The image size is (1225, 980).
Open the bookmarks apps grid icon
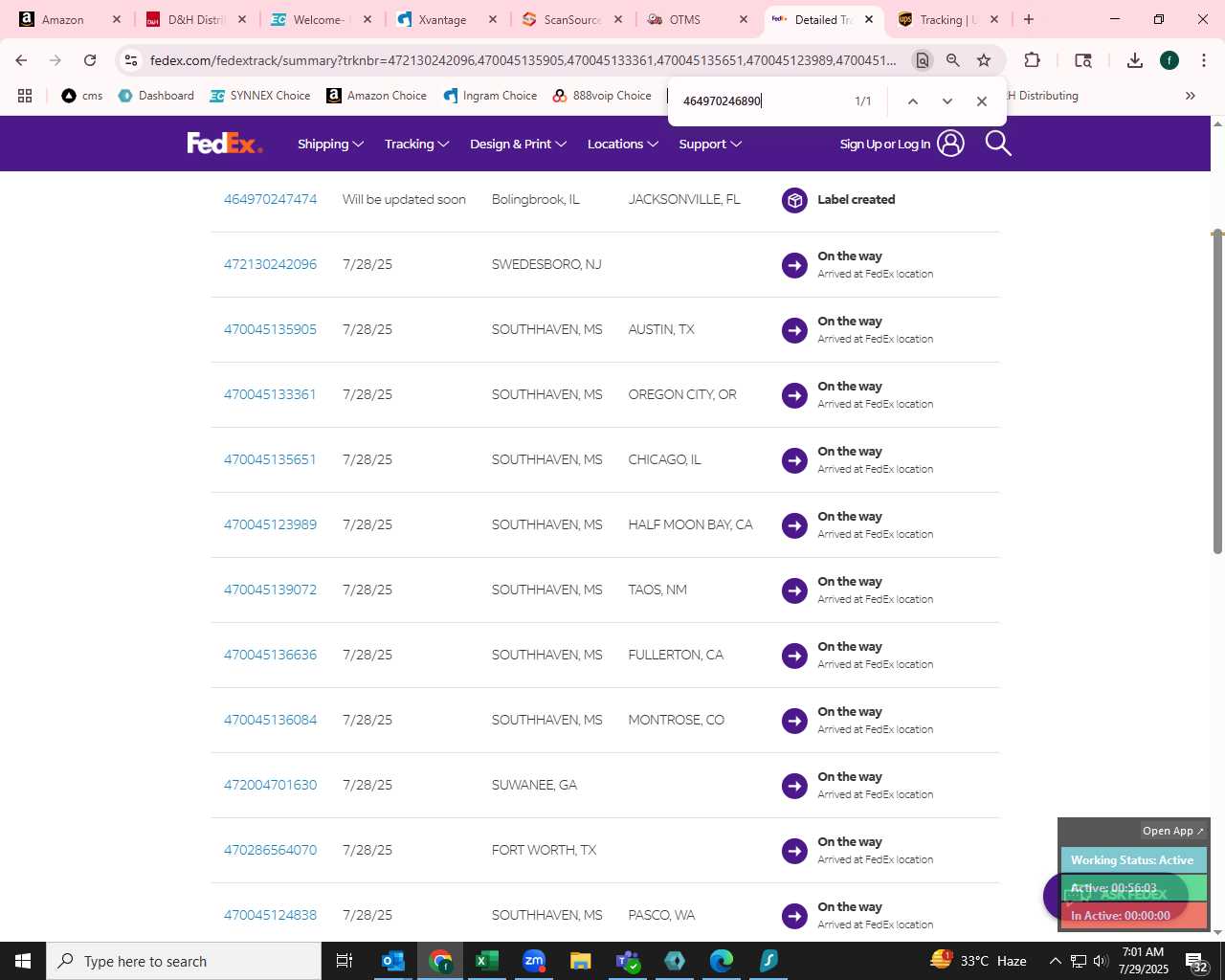[x=25, y=96]
